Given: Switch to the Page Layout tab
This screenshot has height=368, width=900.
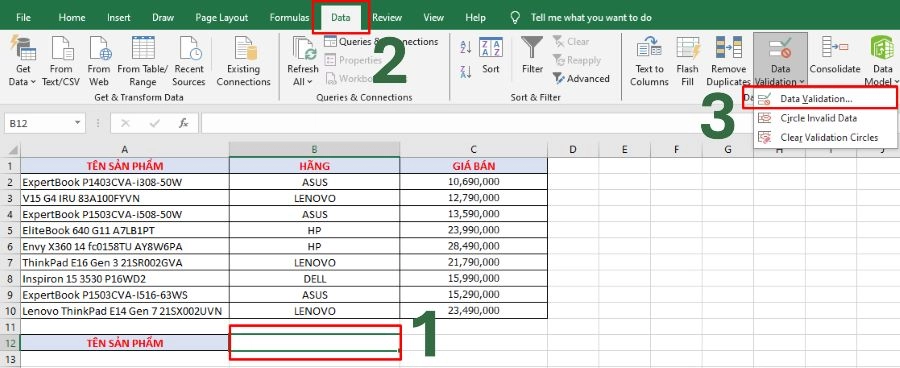Looking at the screenshot, I should click(x=222, y=18).
